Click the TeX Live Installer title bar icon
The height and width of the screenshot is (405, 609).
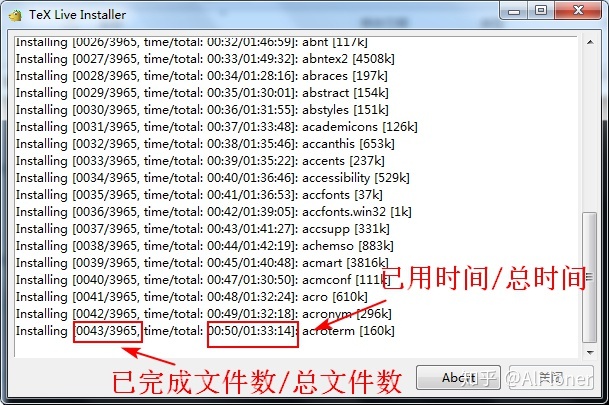tap(15, 16)
